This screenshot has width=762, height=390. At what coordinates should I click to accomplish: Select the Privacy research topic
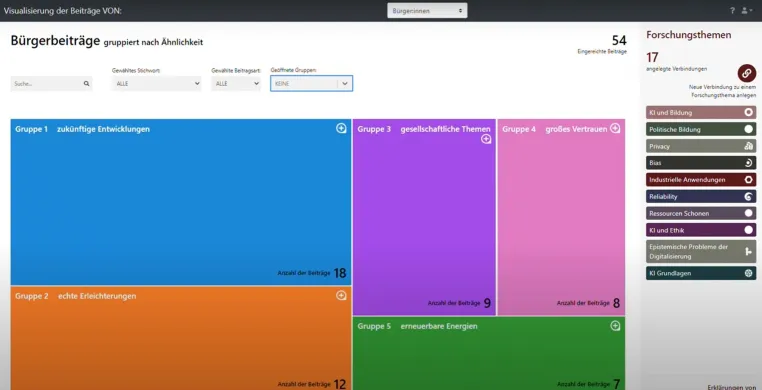pyautogui.click(x=701, y=146)
